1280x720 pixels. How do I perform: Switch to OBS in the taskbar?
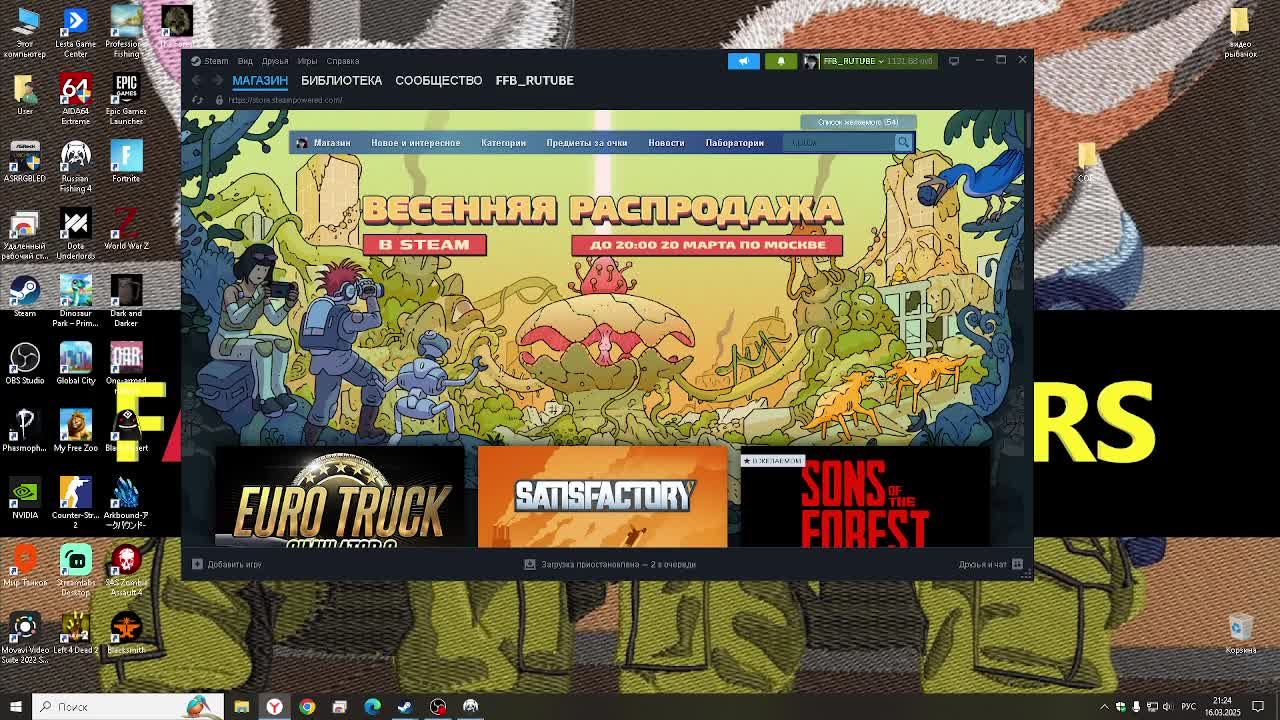point(438,706)
